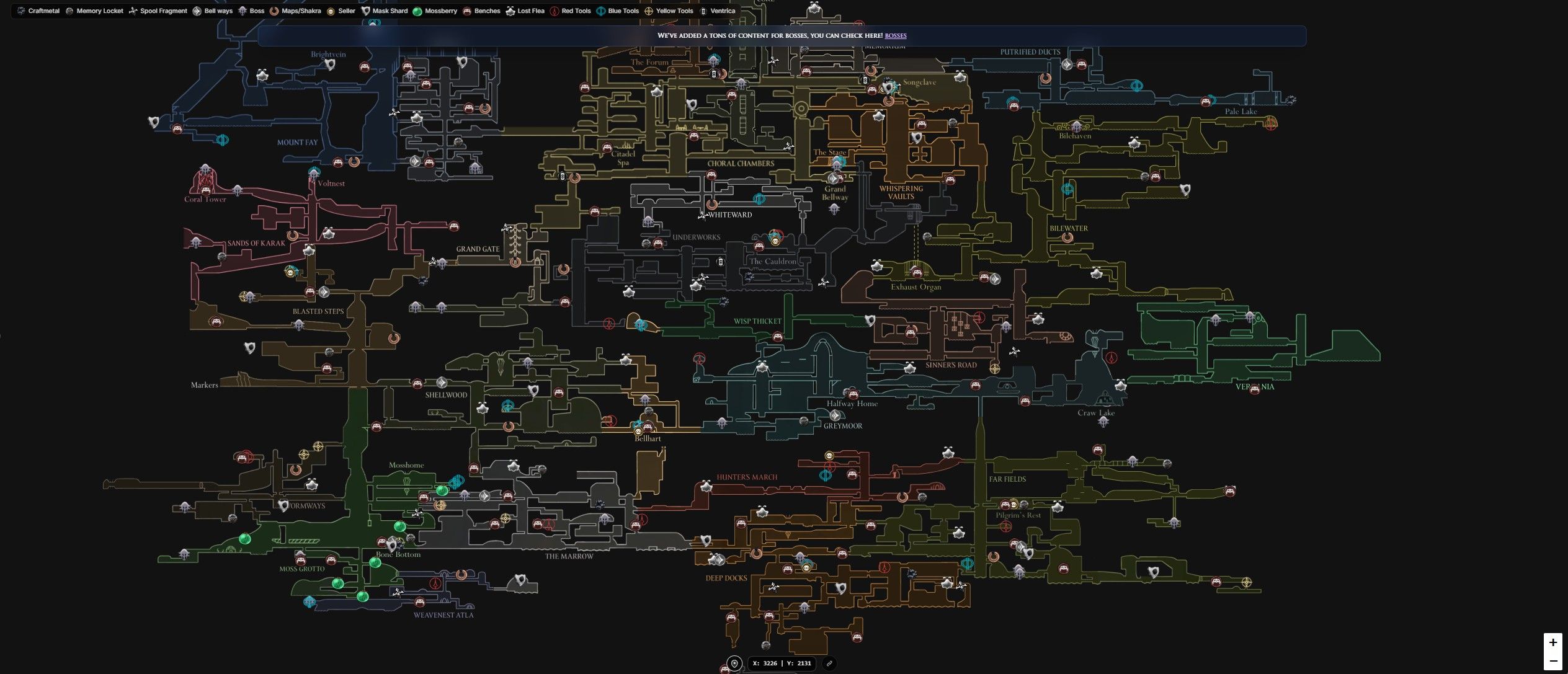Click the Mask Shard icon in the toolbar
The height and width of the screenshot is (674, 1568).
367,11
